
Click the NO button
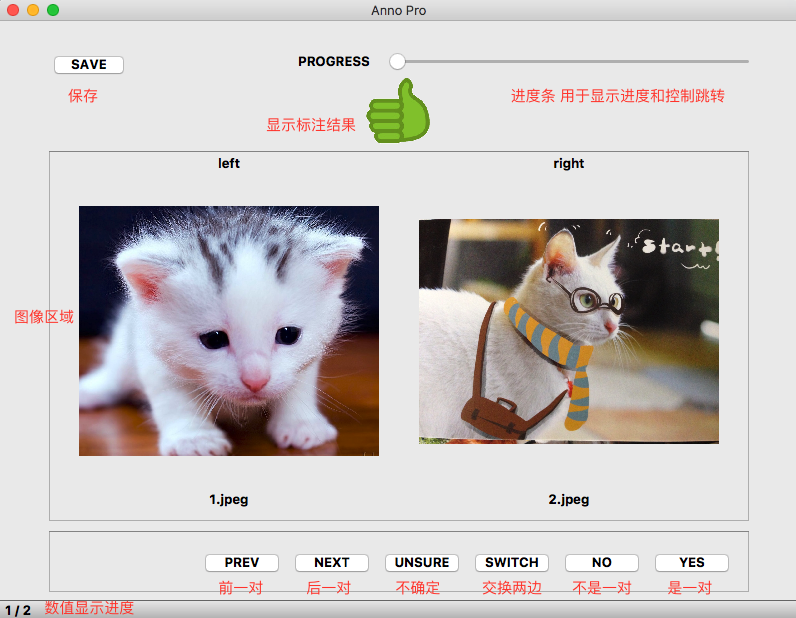point(602,563)
